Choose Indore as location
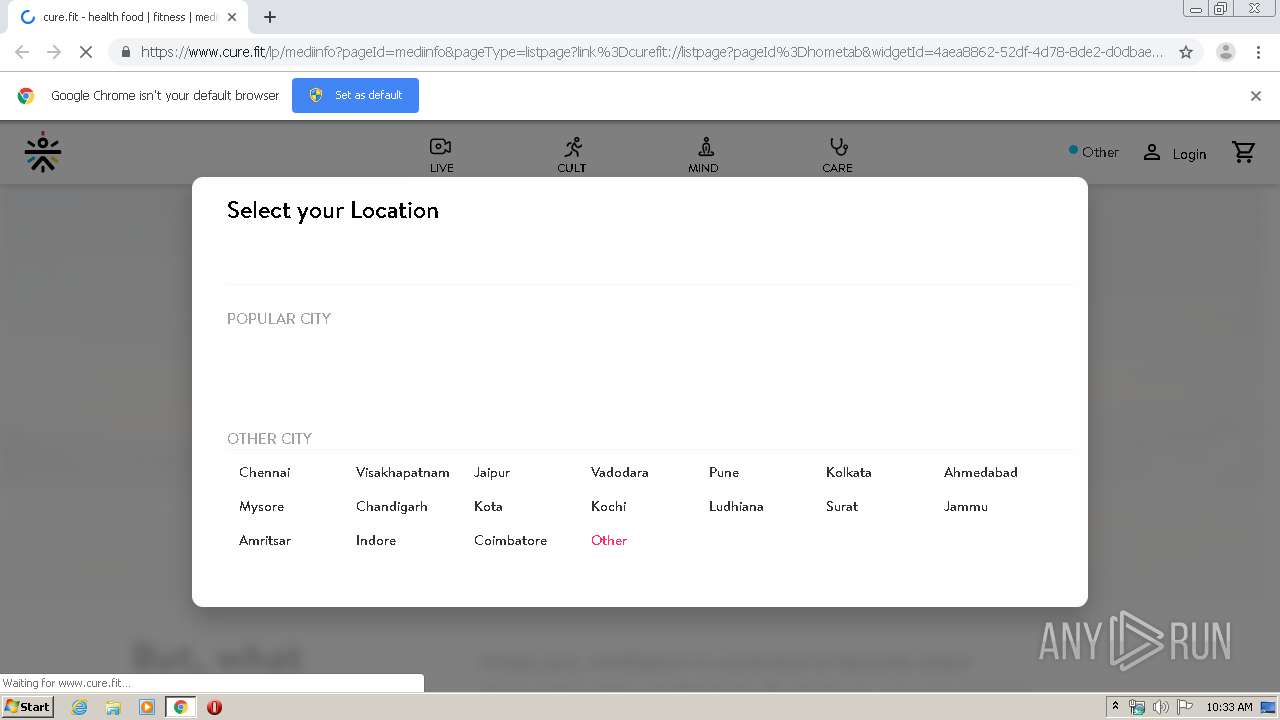 (375, 540)
